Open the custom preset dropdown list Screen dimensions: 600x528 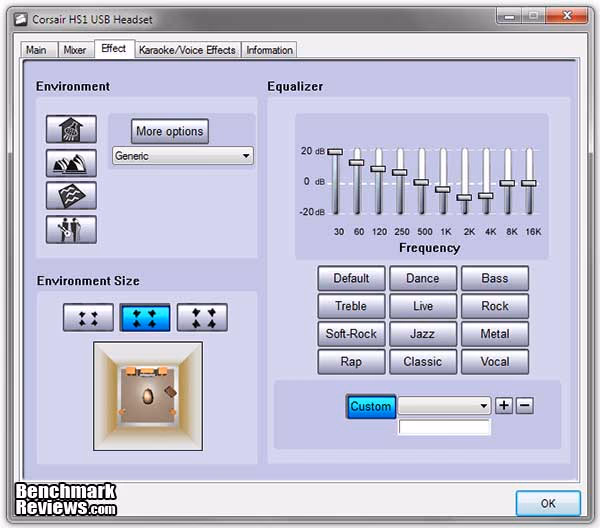click(x=444, y=406)
